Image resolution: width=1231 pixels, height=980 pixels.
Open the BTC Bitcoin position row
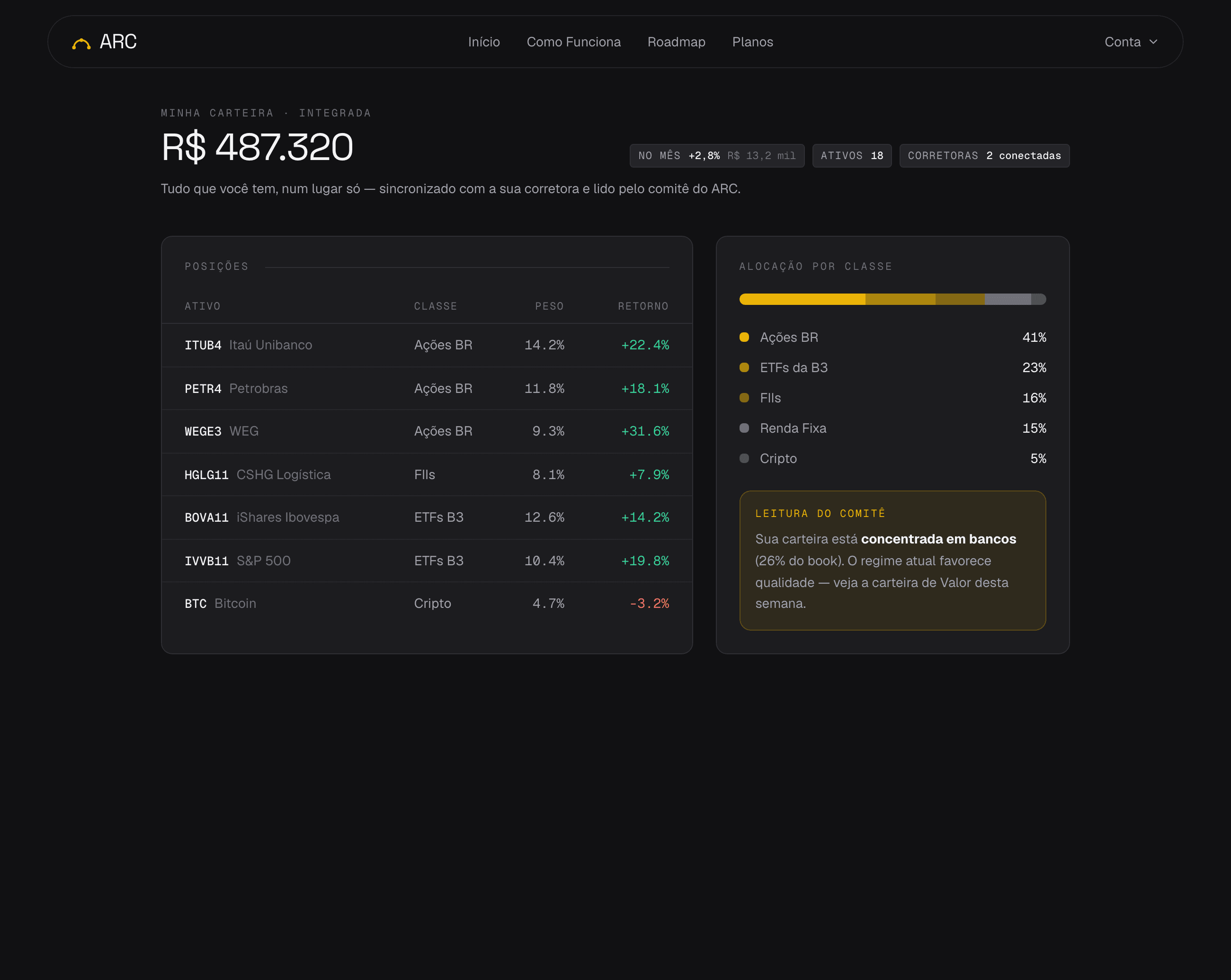pyautogui.click(x=427, y=603)
